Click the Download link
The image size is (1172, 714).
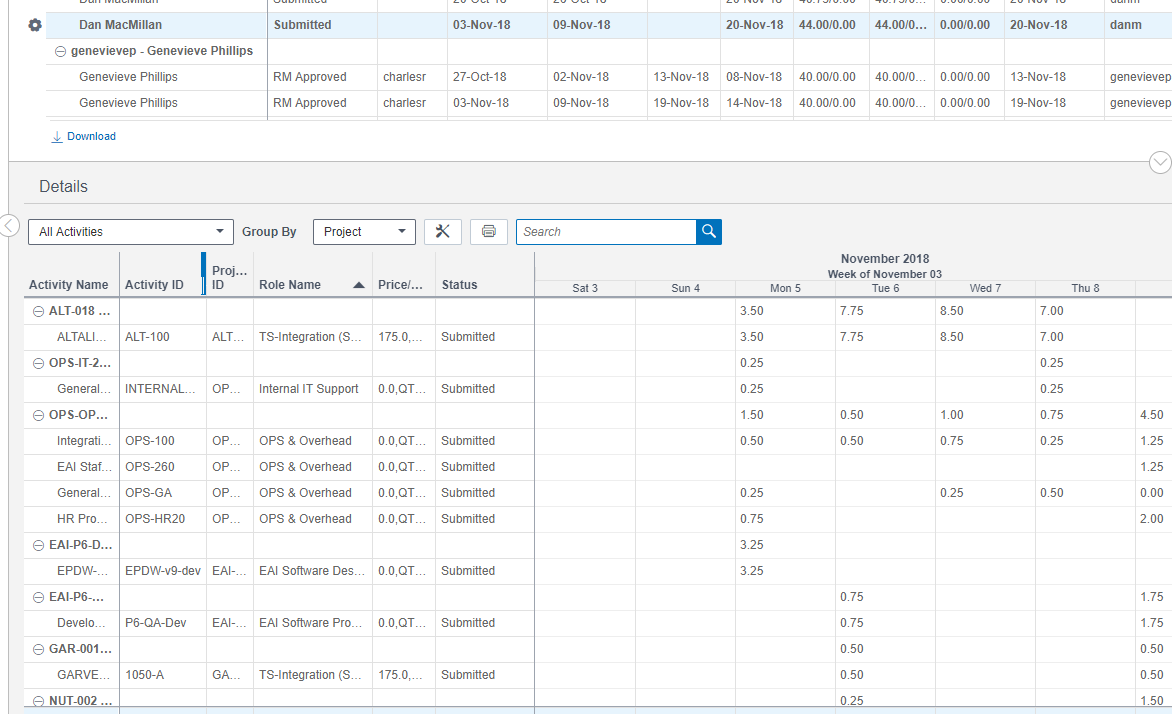(x=91, y=137)
